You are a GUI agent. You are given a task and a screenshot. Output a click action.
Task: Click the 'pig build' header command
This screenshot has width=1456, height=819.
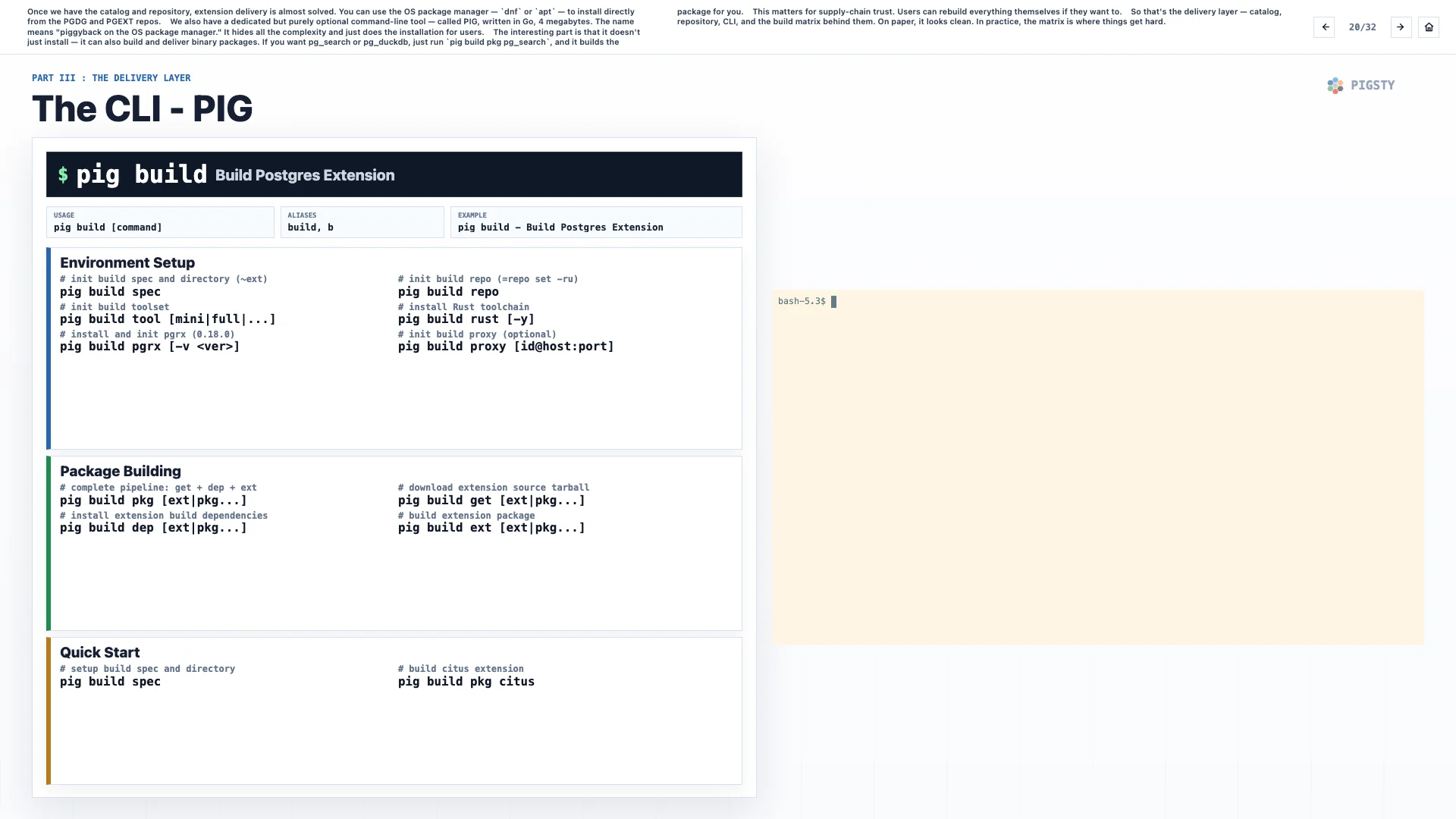point(141,174)
